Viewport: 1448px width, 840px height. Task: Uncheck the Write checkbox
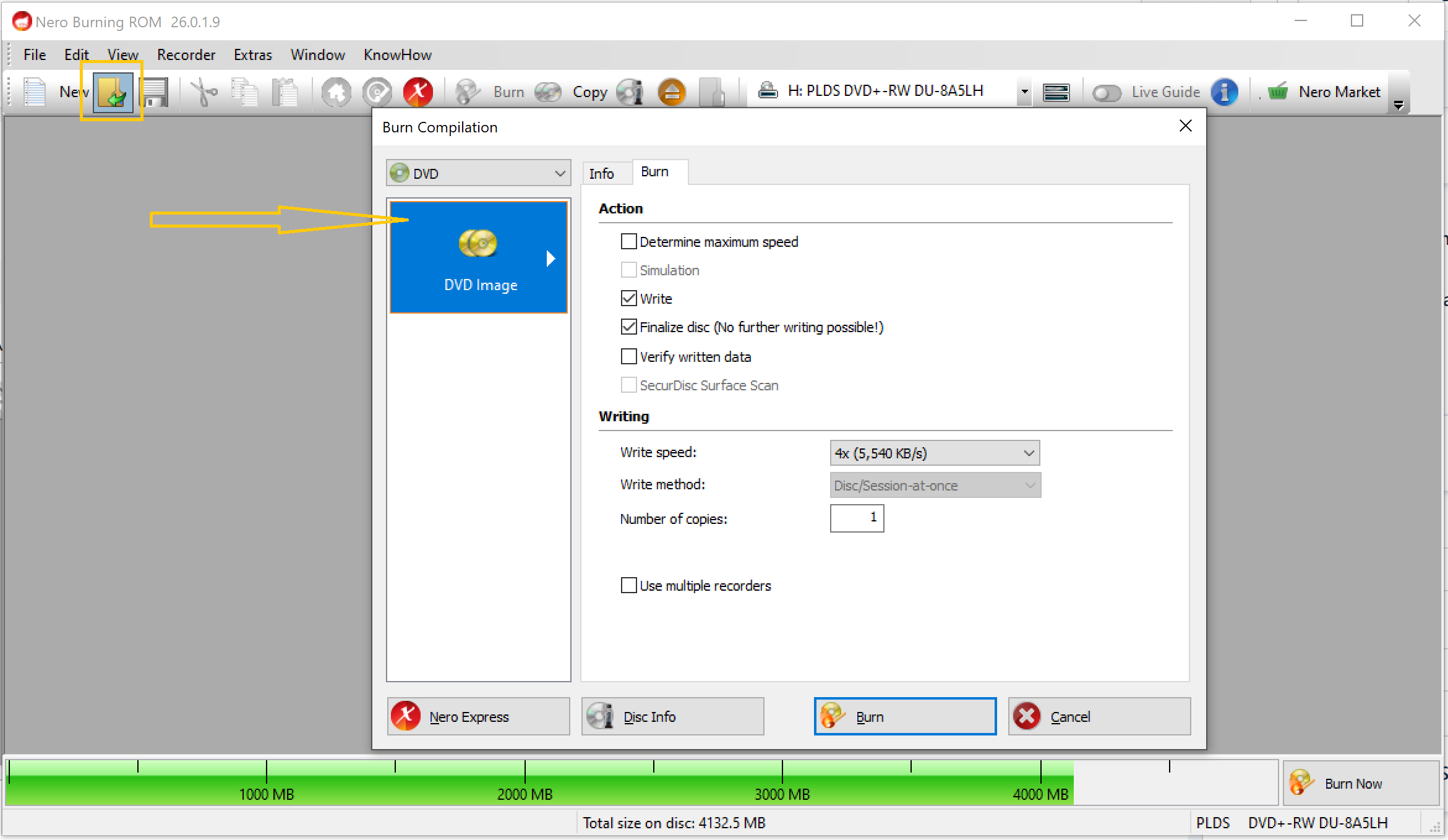click(x=628, y=298)
